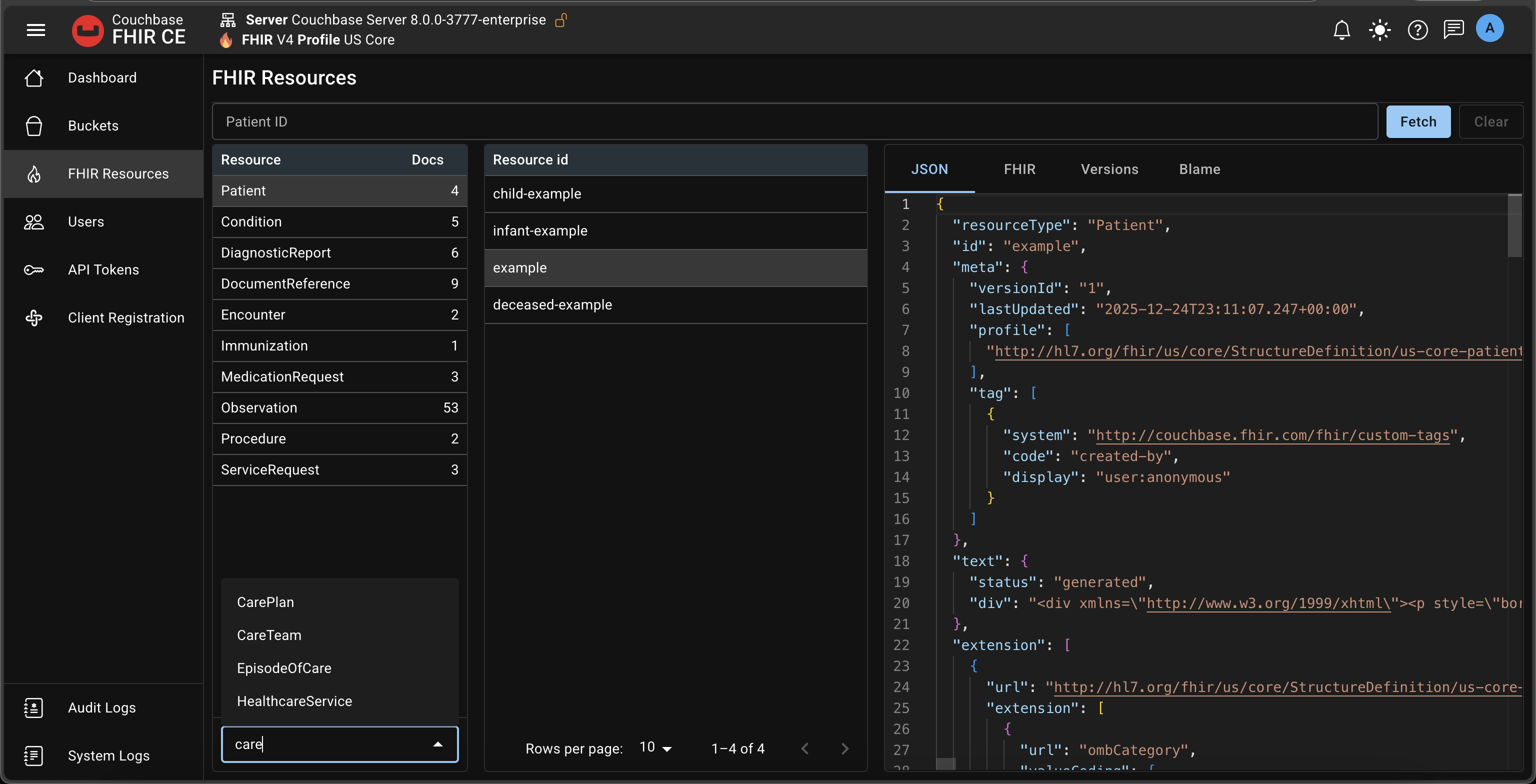Switch to the Versions tab
This screenshot has width=1536, height=784.
(x=1109, y=169)
